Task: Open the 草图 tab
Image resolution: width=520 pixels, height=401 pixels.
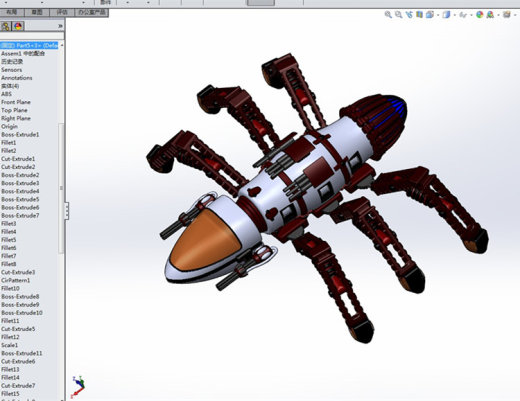Action: tap(37, 13)
